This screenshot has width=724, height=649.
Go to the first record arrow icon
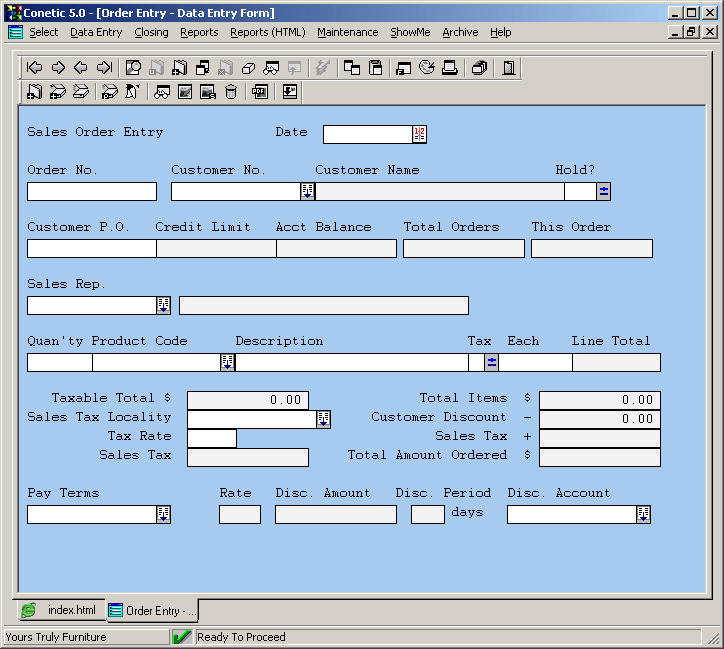(x=35, y=68)
